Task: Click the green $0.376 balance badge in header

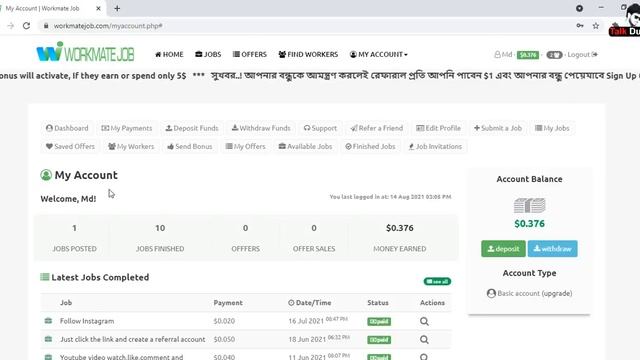Action: tap(528, 55)
